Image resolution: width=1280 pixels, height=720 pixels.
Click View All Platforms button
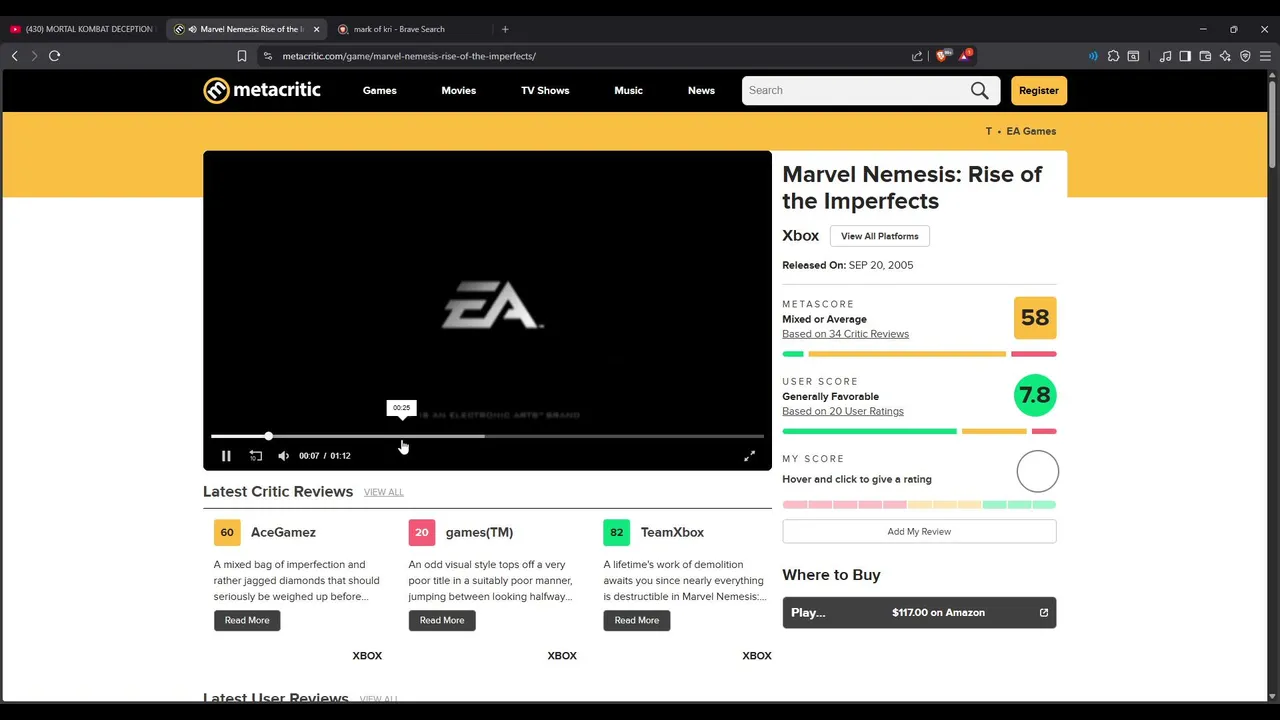click(x=880, y=236)
